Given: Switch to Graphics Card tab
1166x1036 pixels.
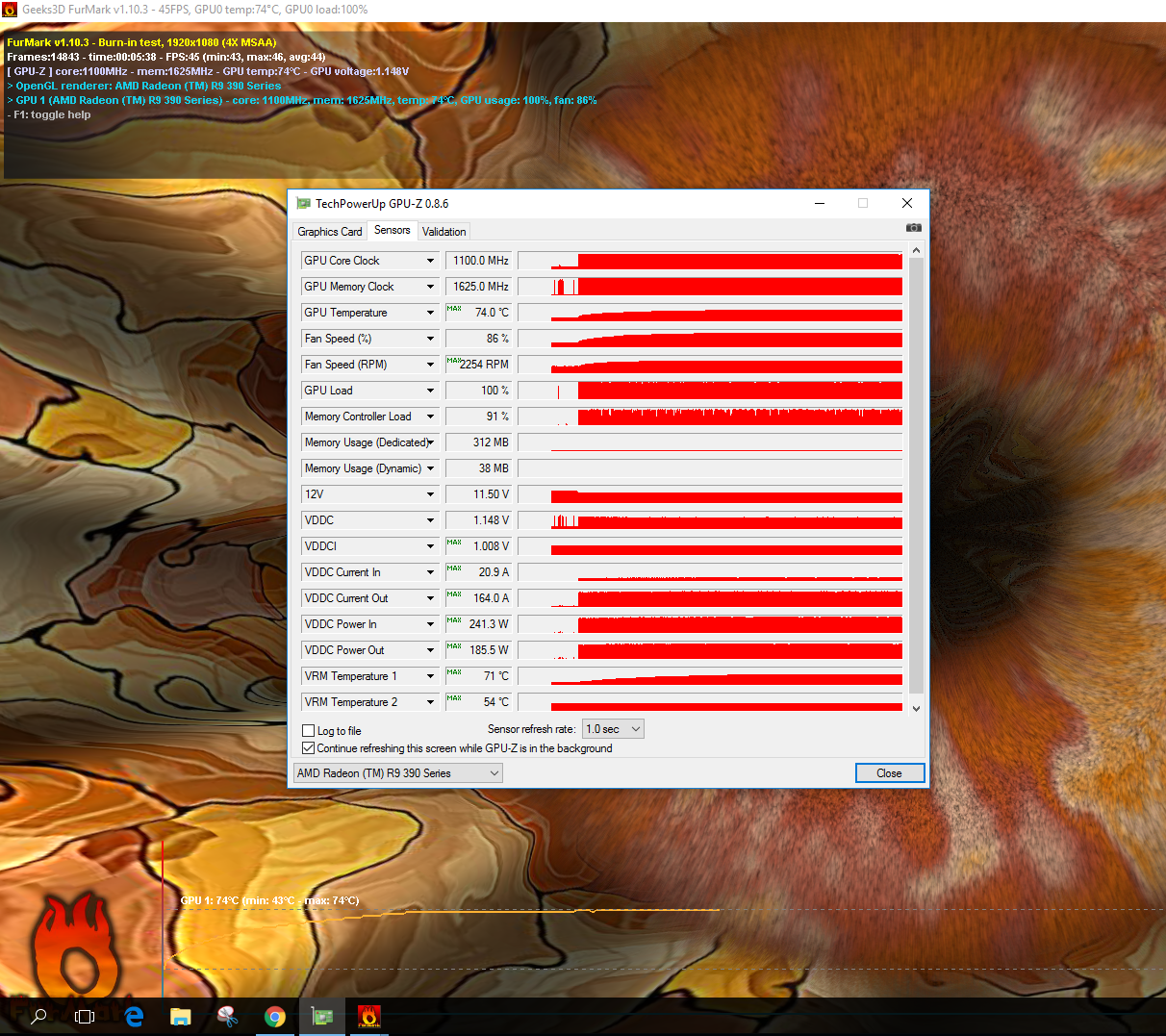Looking at the screenshot, I should tap(330, 232).
